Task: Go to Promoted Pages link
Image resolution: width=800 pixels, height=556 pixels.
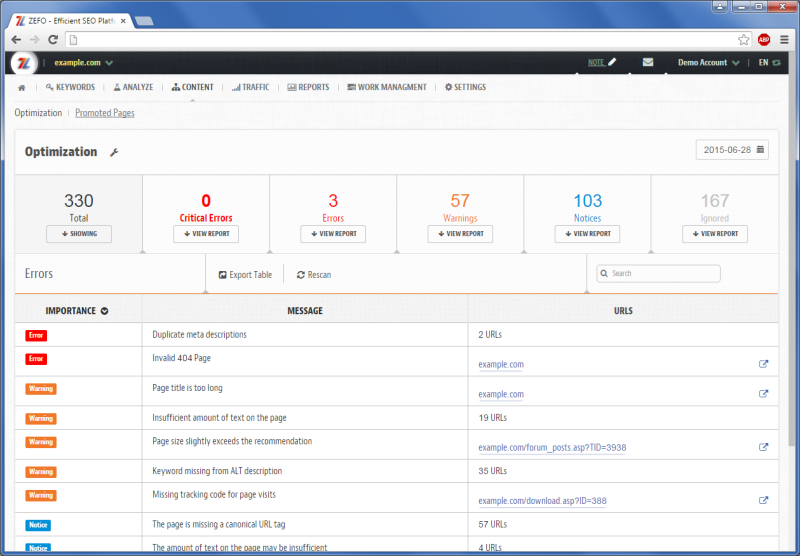Action: pyautogui.click(x=105, y=113)
